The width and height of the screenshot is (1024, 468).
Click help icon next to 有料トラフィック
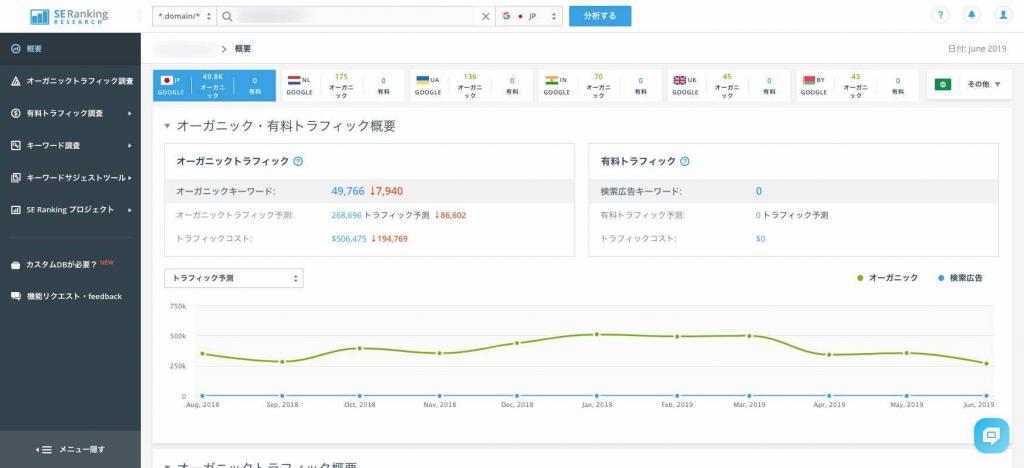click(684, 161)
